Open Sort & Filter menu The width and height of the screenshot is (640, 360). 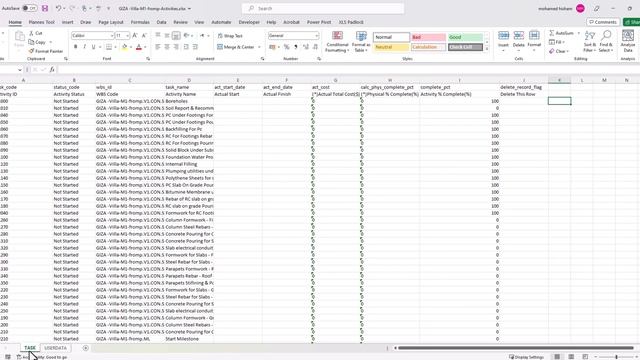pos(590,41)
